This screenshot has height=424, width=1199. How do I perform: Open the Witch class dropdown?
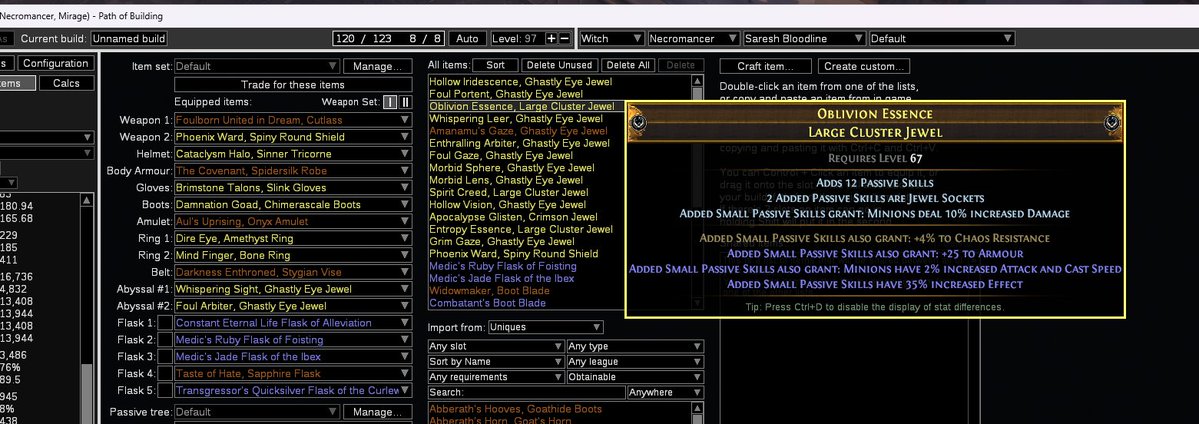click(612, 38)
